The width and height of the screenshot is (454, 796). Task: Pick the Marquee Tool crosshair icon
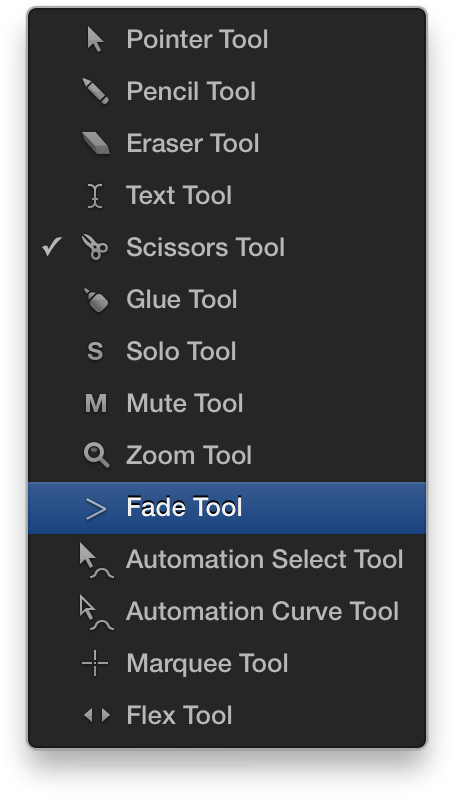coord(95,663)
